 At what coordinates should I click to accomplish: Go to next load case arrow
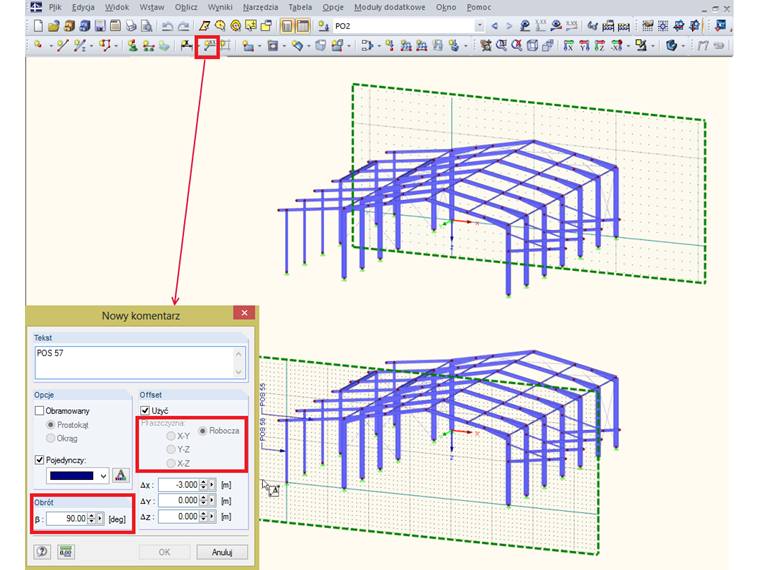[509, 26]
